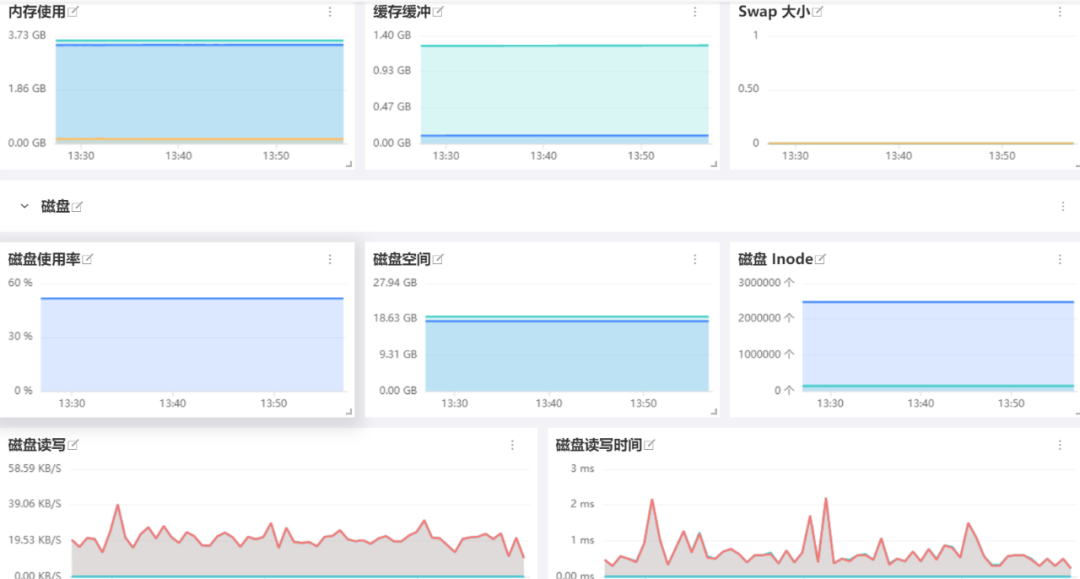
Task: Open the 磁盘 Inode panel options menu
Action: pos(1060,259)
